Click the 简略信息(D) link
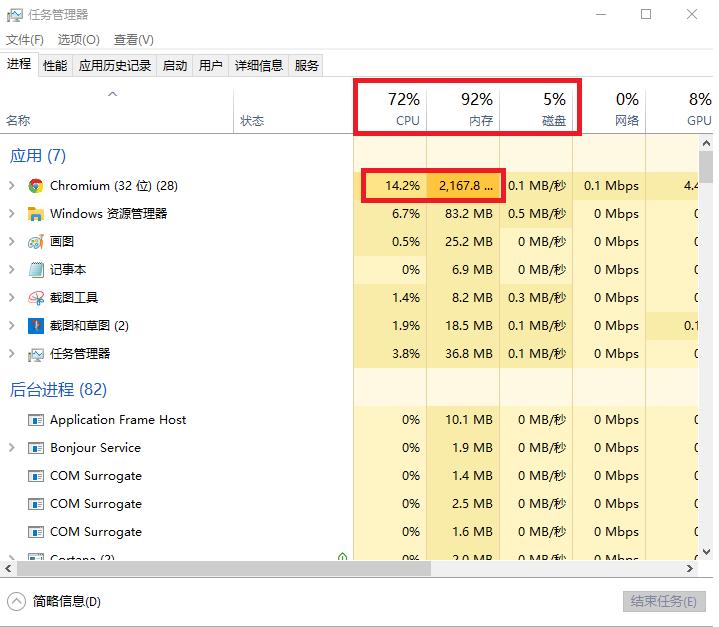719x627 pixels. (67, 601)
